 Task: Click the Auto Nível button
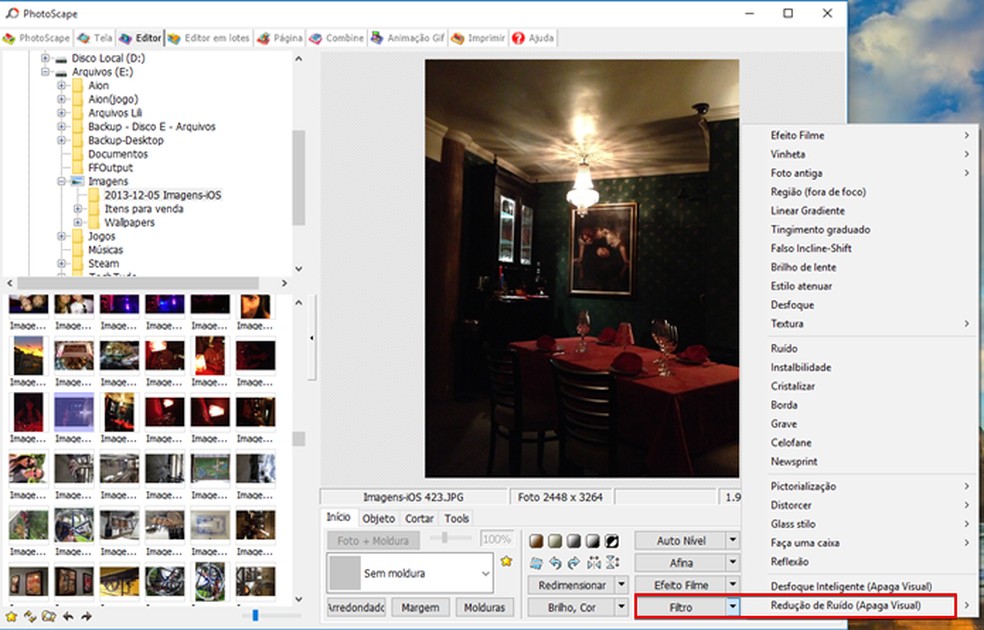coord(681,540)
